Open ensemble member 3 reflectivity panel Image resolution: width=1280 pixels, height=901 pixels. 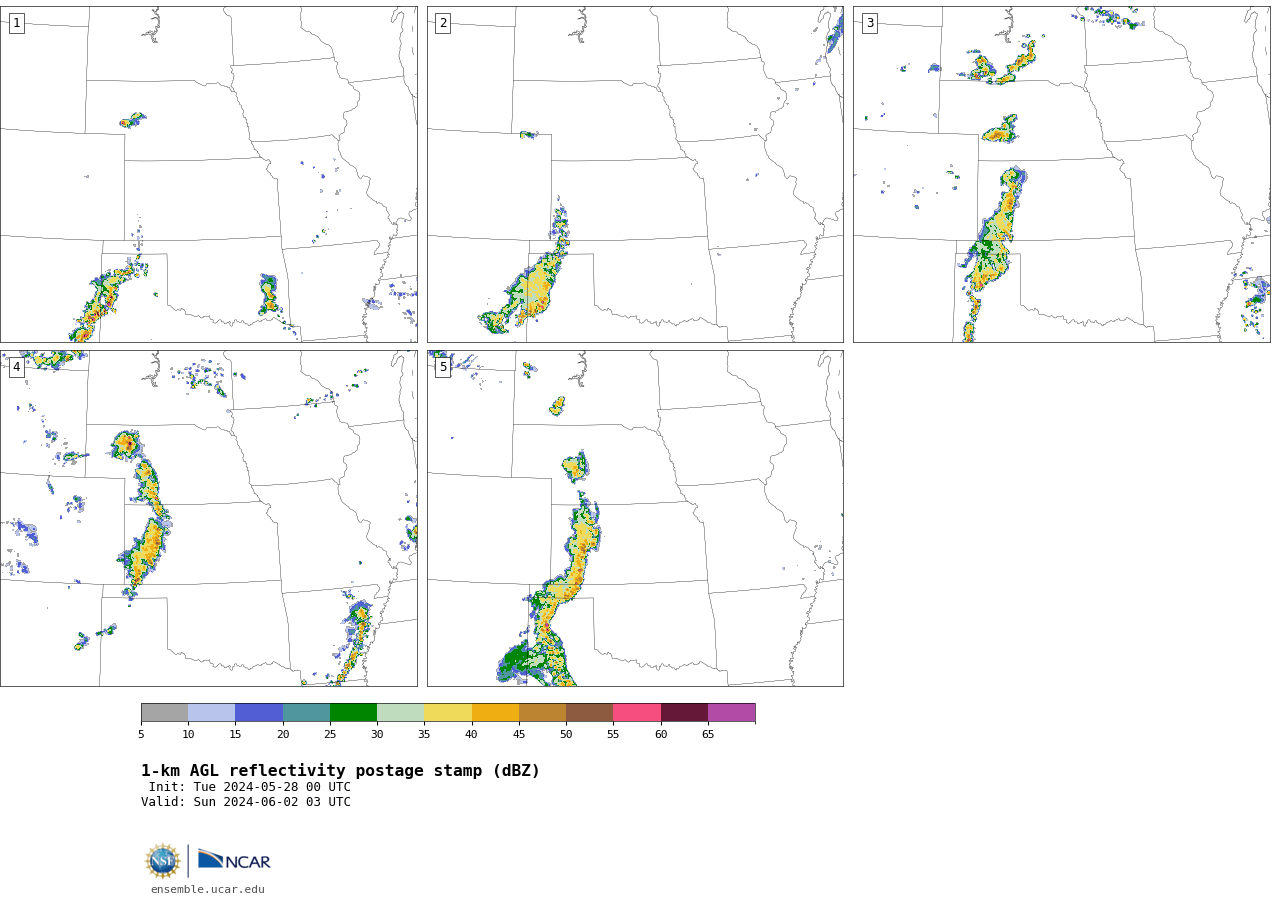[x=1061, y=174]
